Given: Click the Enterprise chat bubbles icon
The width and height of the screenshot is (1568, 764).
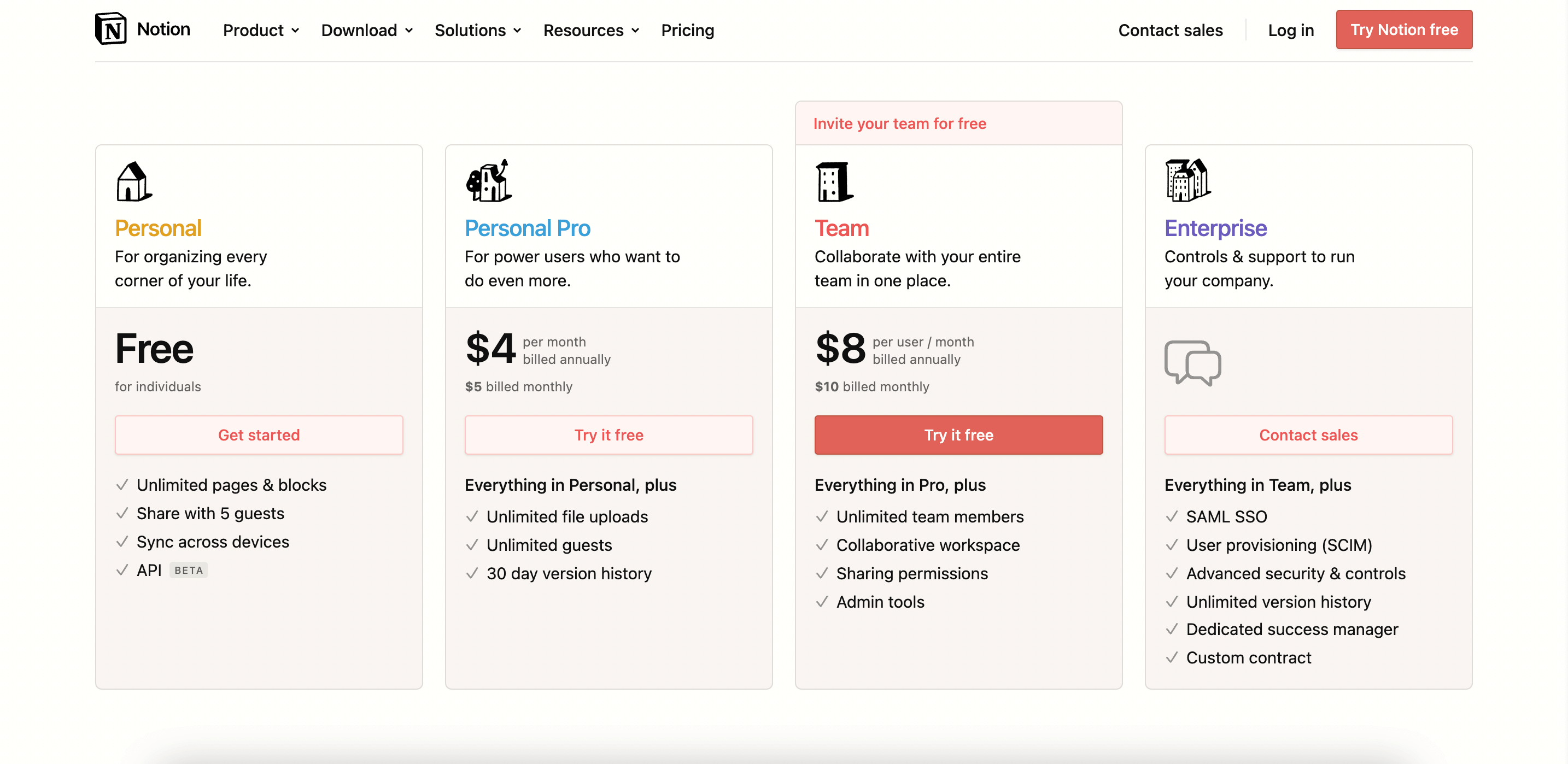Looking at the screenshot, I should (x=1192, y=362).
